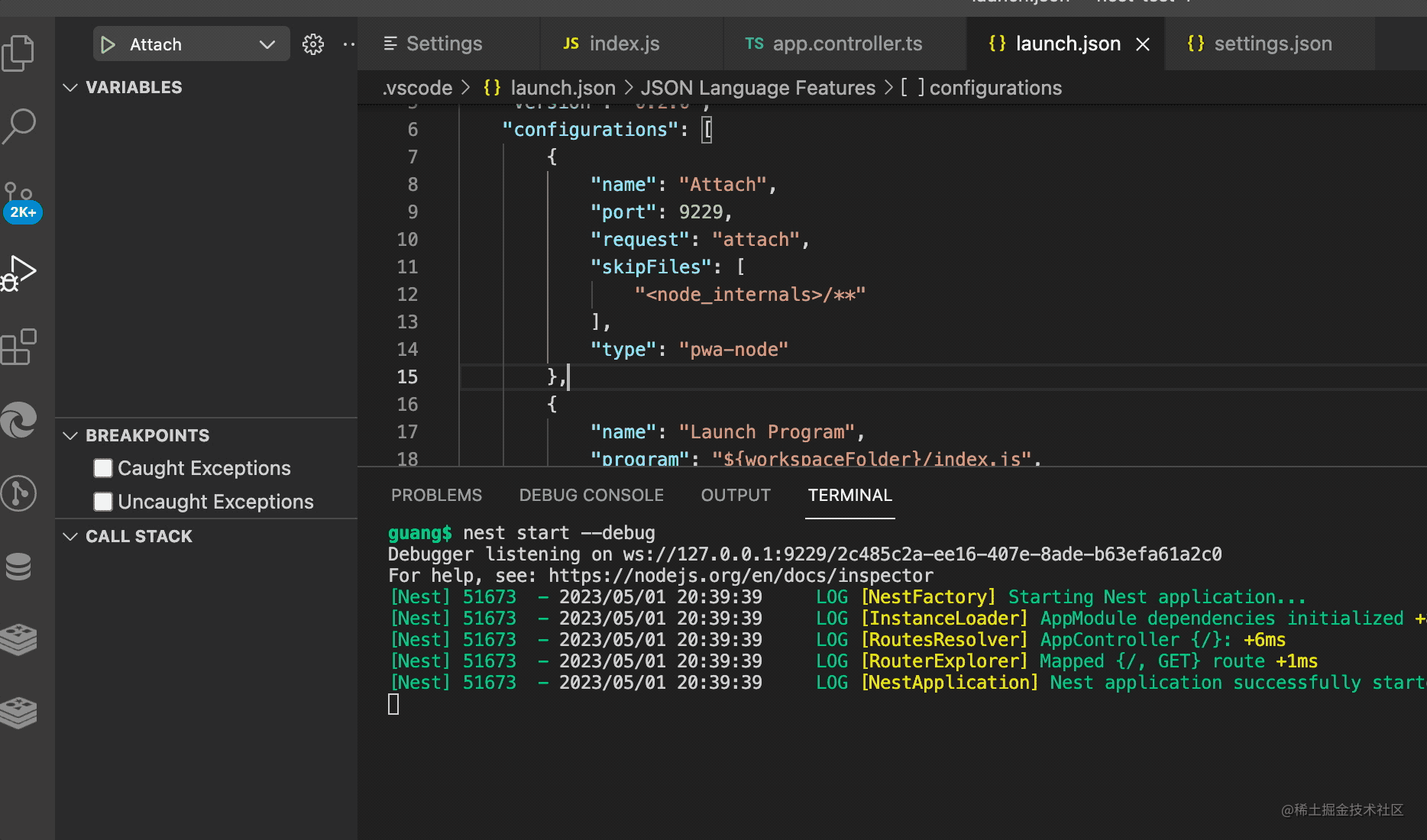This screenshot has height=840, width=1427.
Task: Open the Explorer view in the activity bar
Action: [x=18, y=53]
